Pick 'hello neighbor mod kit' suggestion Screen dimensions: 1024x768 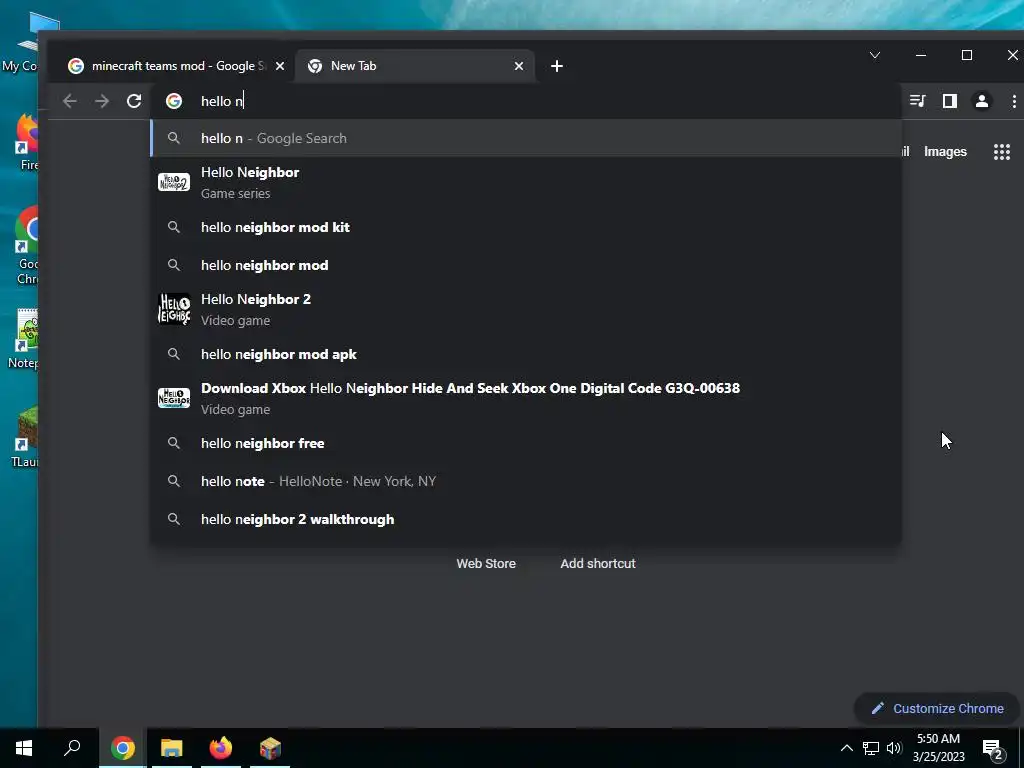tap(526, 227)
